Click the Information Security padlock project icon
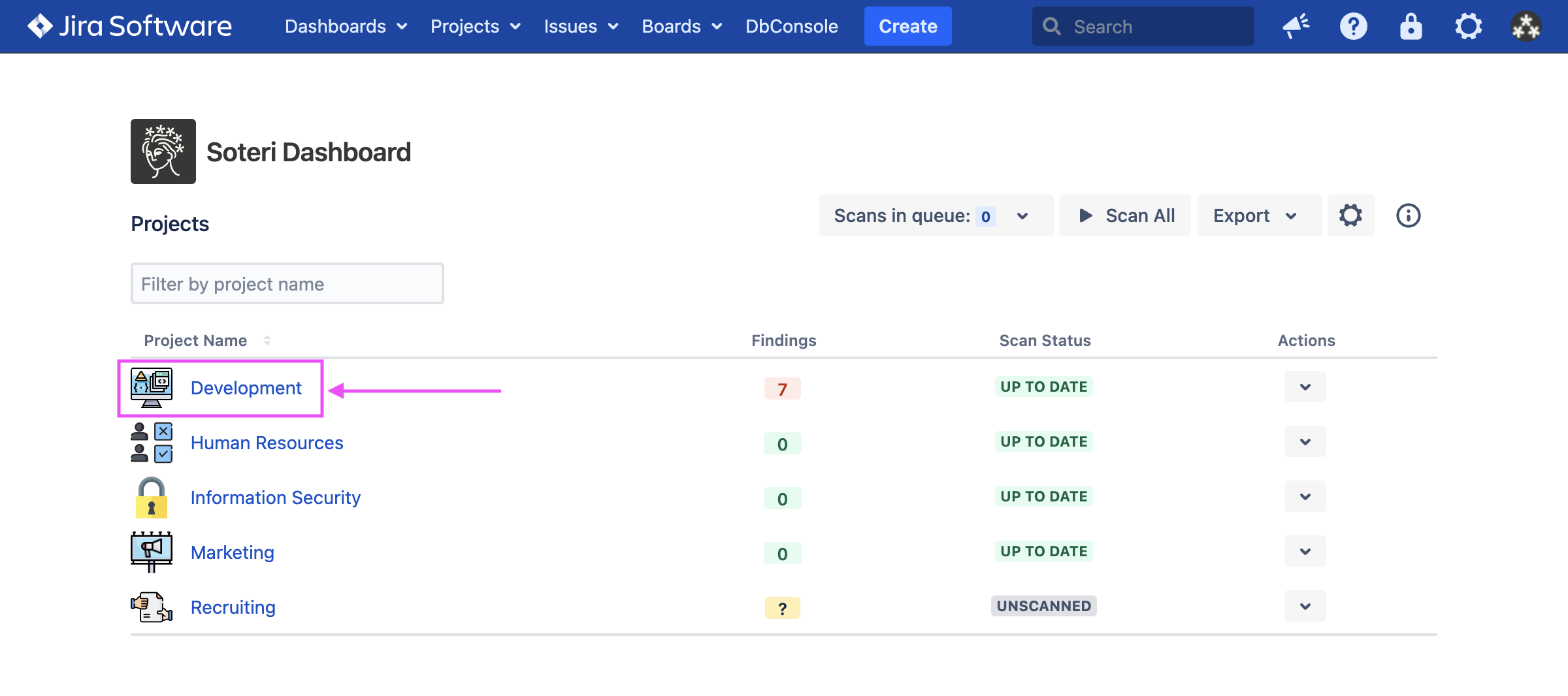Viewport: 1568px width, 696px height. pyautogui.click(x=152, y=498)
